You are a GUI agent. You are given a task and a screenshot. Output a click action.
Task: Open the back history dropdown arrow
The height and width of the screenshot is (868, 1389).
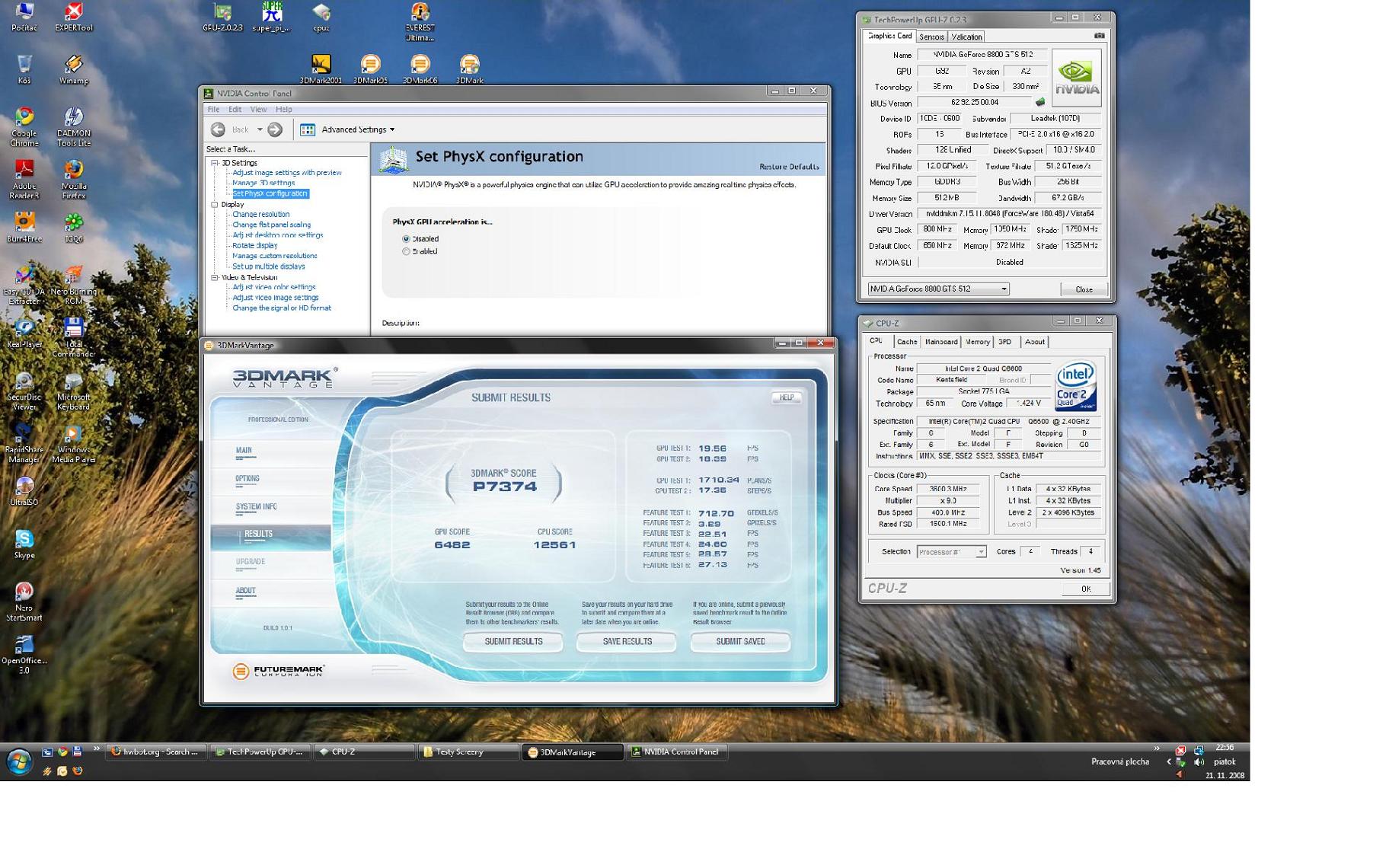coord(260,129)
